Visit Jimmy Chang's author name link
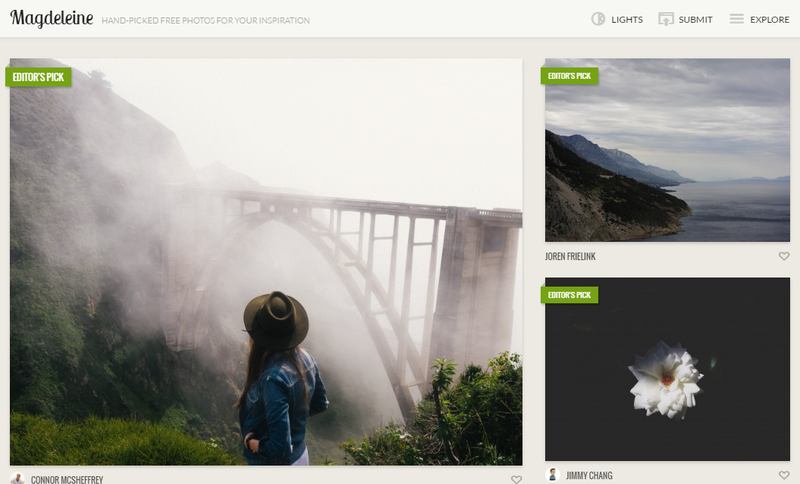Screen dimensions: 800x484 tap(590, 476)
